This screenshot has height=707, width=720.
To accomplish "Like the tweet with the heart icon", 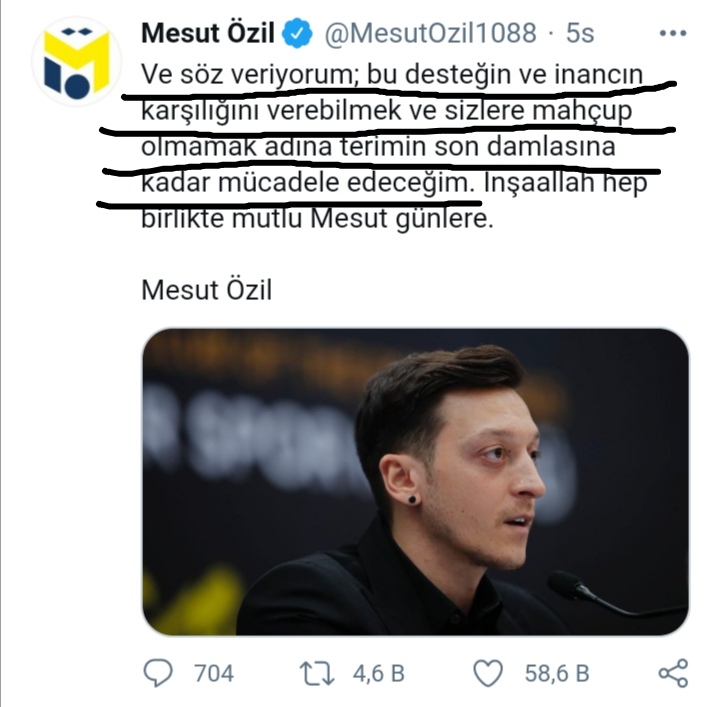I will coord(488,673).
